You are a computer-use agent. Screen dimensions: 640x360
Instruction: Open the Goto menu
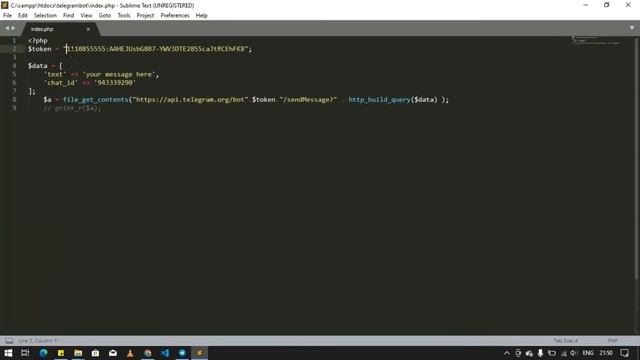(x=104, y=16)
